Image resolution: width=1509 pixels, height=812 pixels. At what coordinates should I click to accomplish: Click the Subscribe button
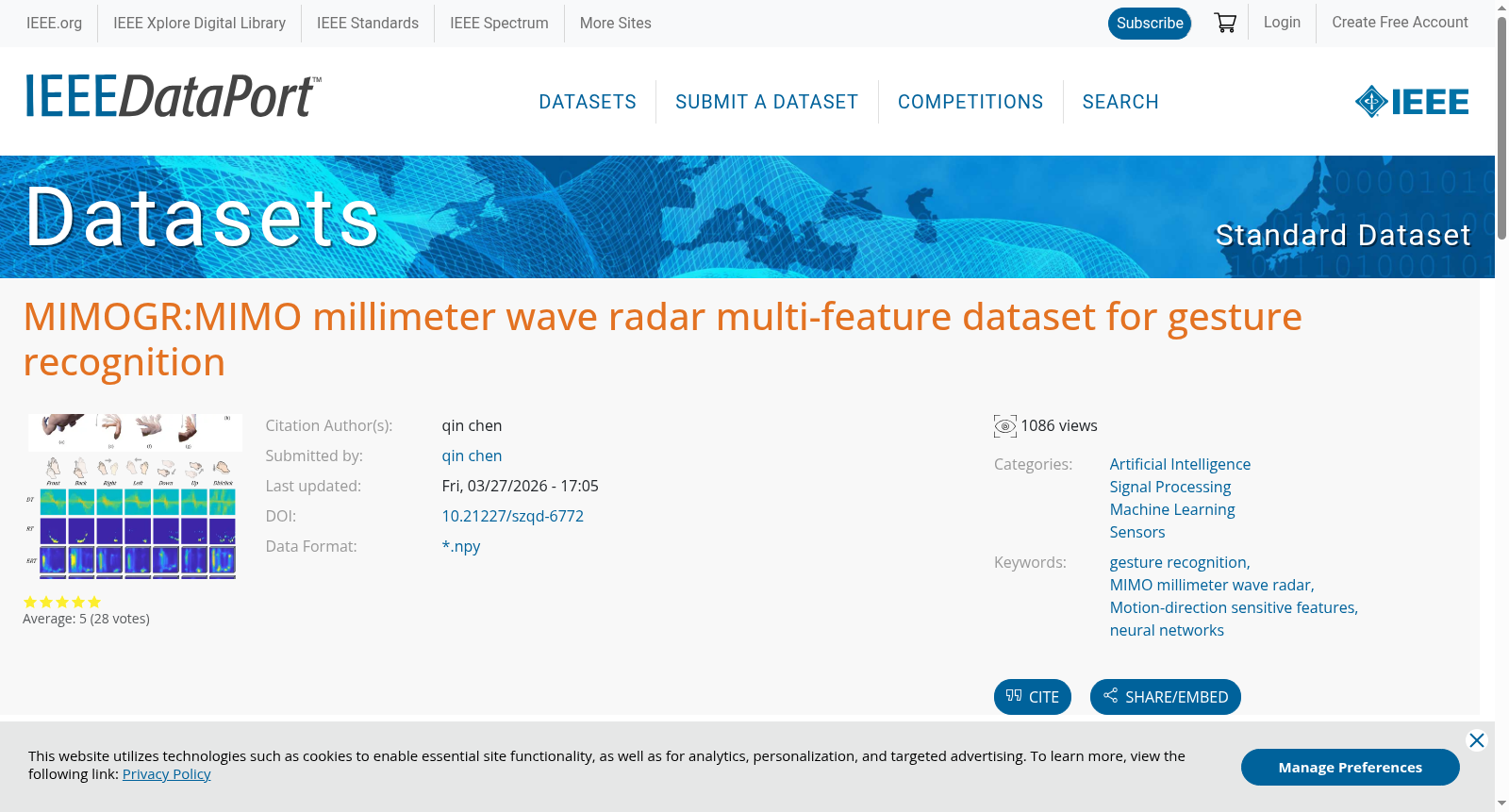pos(1150,24)
